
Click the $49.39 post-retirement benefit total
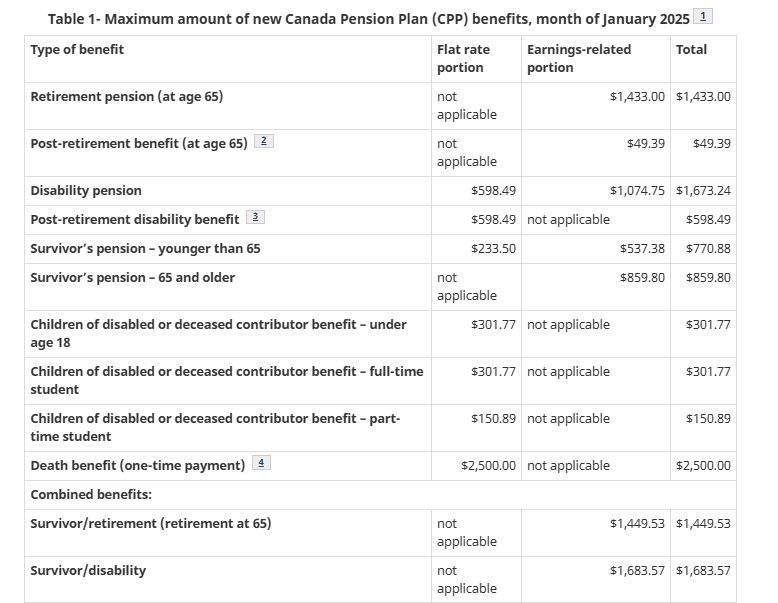click(711, 144)
